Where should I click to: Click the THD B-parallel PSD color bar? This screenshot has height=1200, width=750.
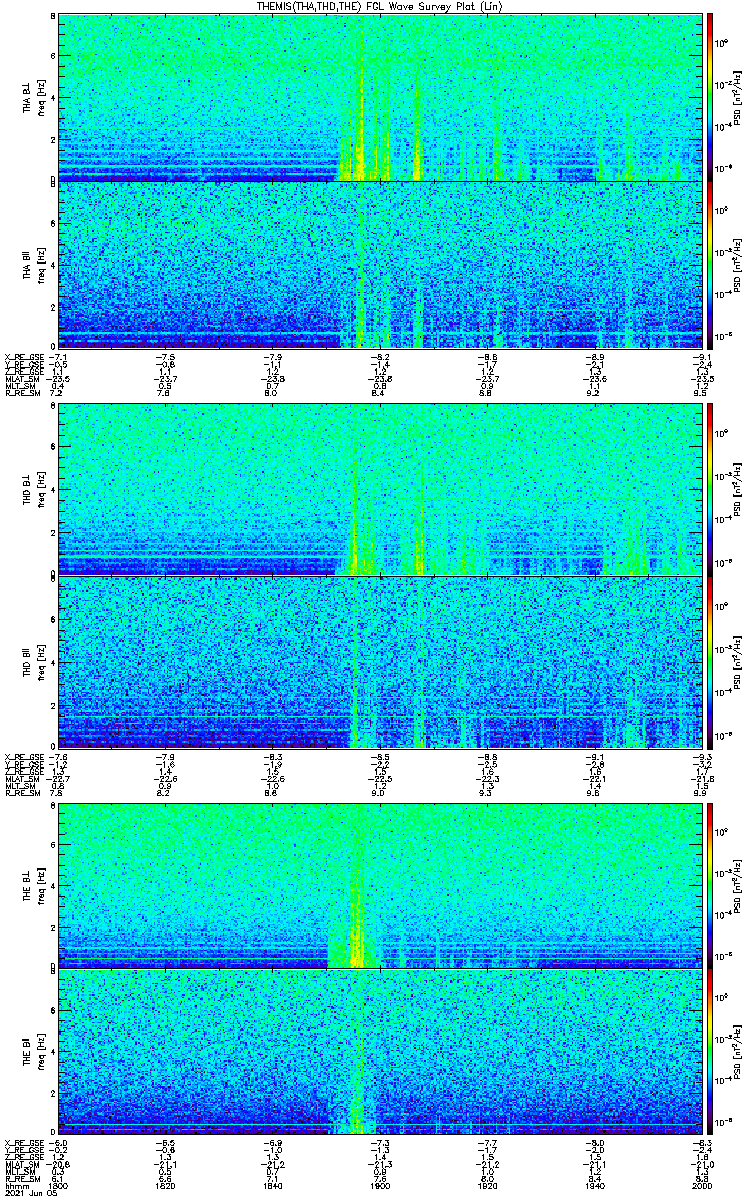(x=710, y=661)
